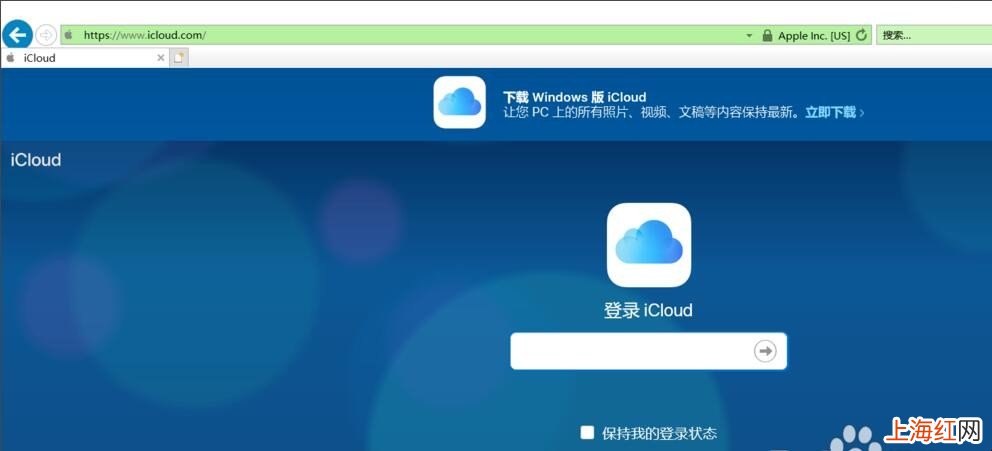Click the greyed-out Forward arrow button
This screenshot has width=992, height=451.
46,35
